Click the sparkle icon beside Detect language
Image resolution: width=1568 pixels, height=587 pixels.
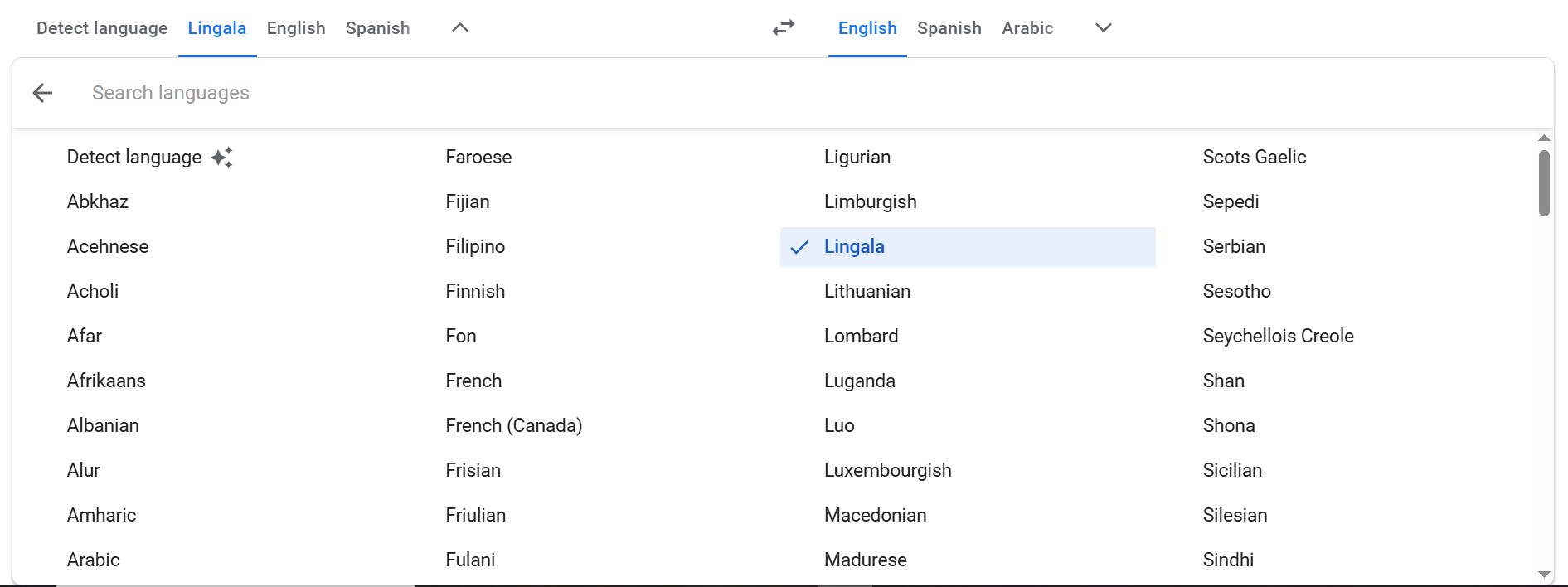[x=221, y=158]
